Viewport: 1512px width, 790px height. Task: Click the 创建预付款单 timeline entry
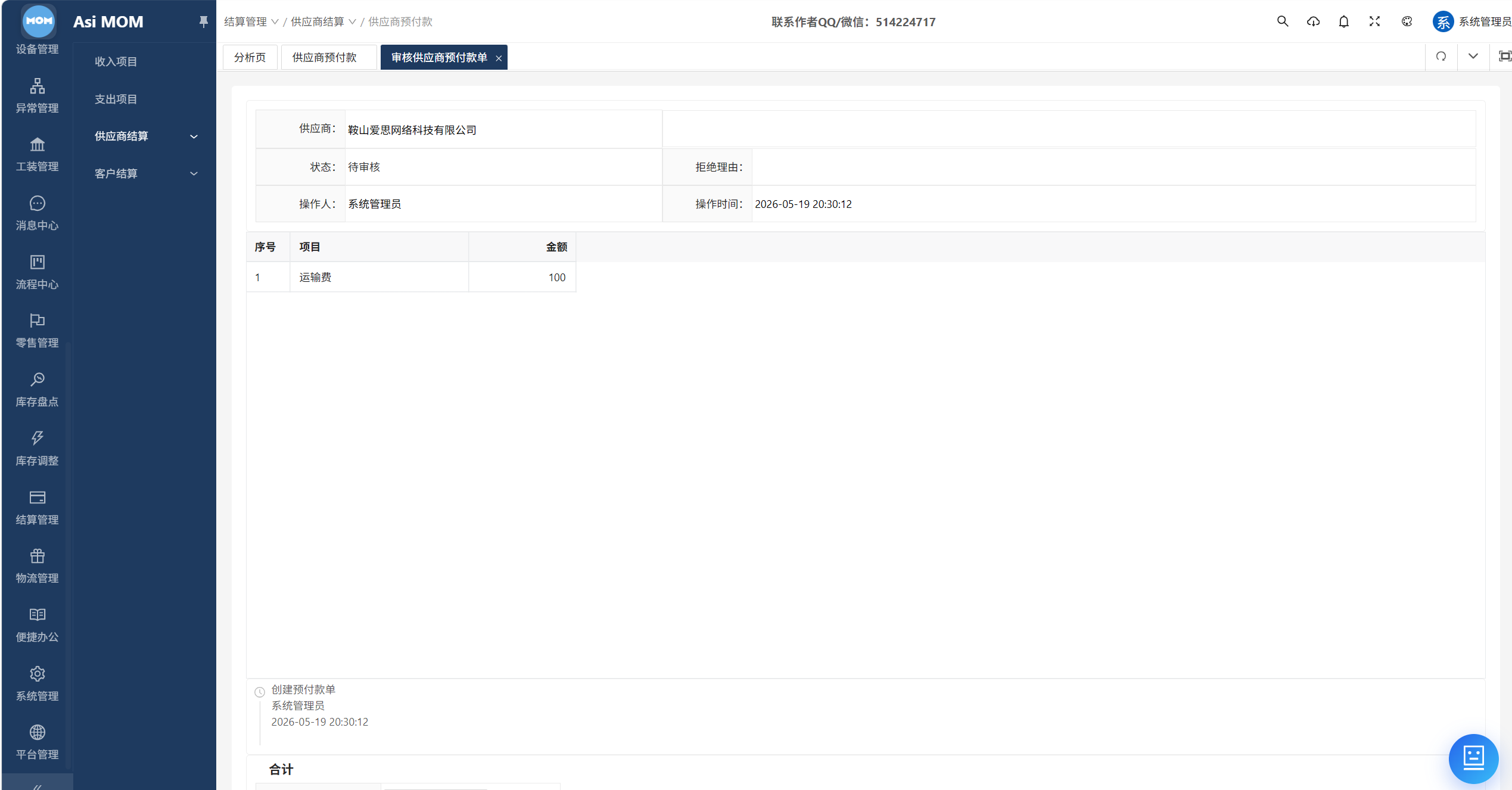point(303,689)
